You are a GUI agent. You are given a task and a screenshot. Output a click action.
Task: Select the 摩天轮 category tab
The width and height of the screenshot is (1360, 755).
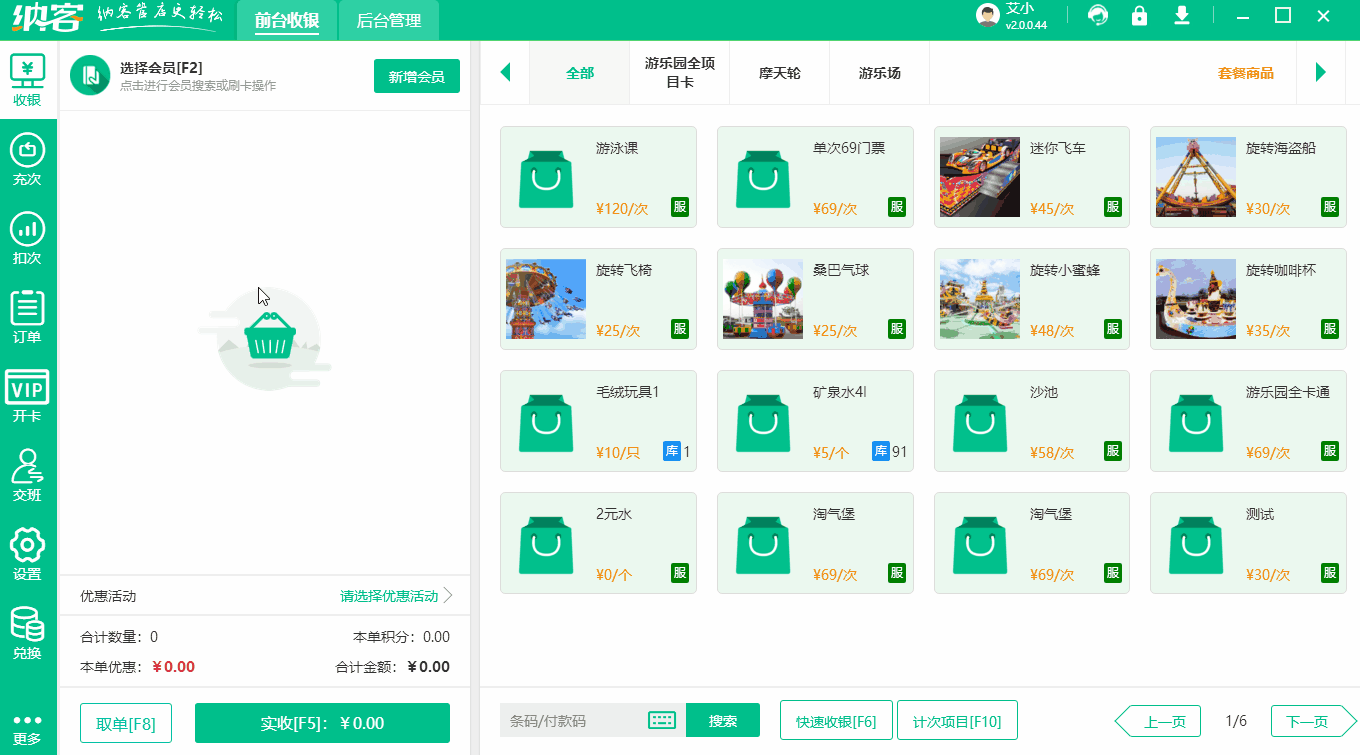tap(779, 73)
